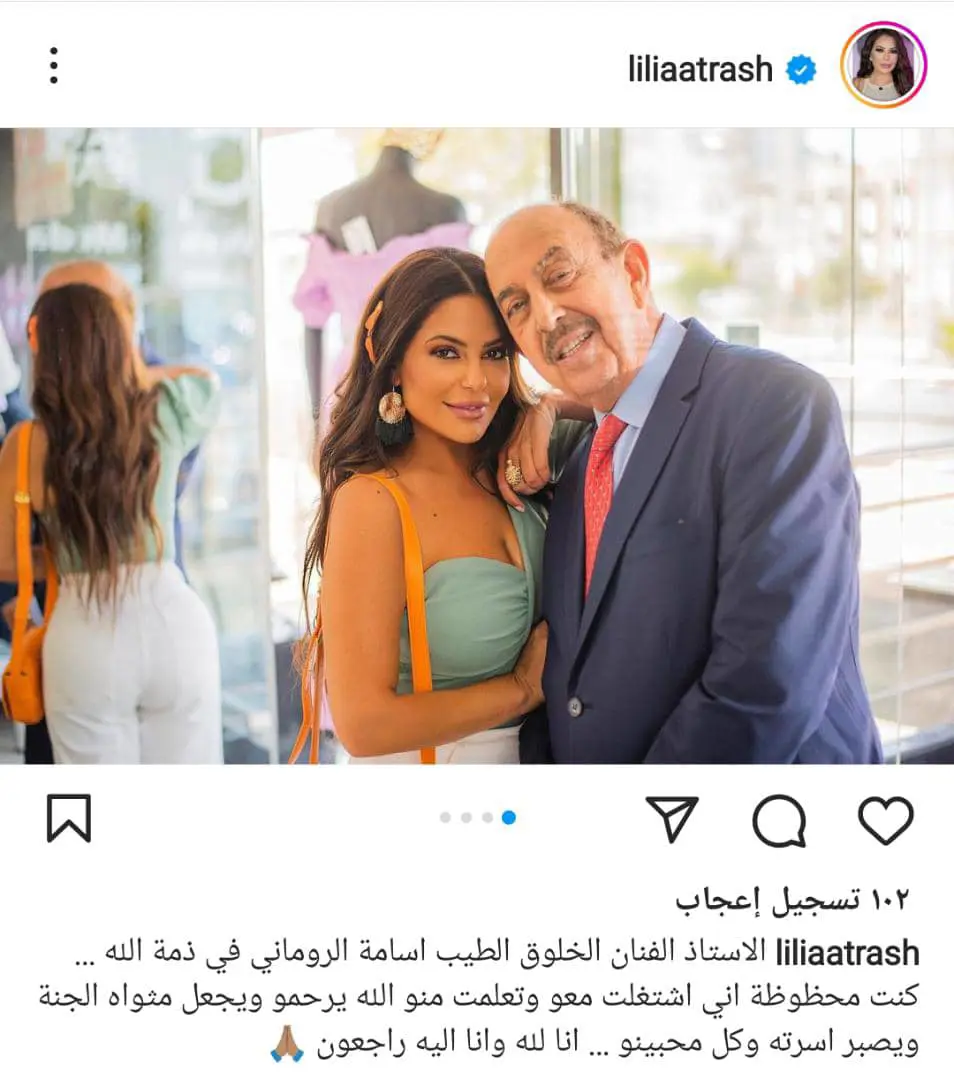
Task: Click the praying hands emoji
Action: coord(287,1044)
